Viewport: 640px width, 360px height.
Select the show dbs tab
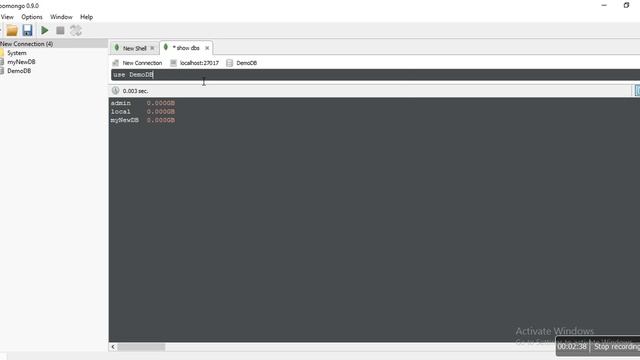(186, 48)
